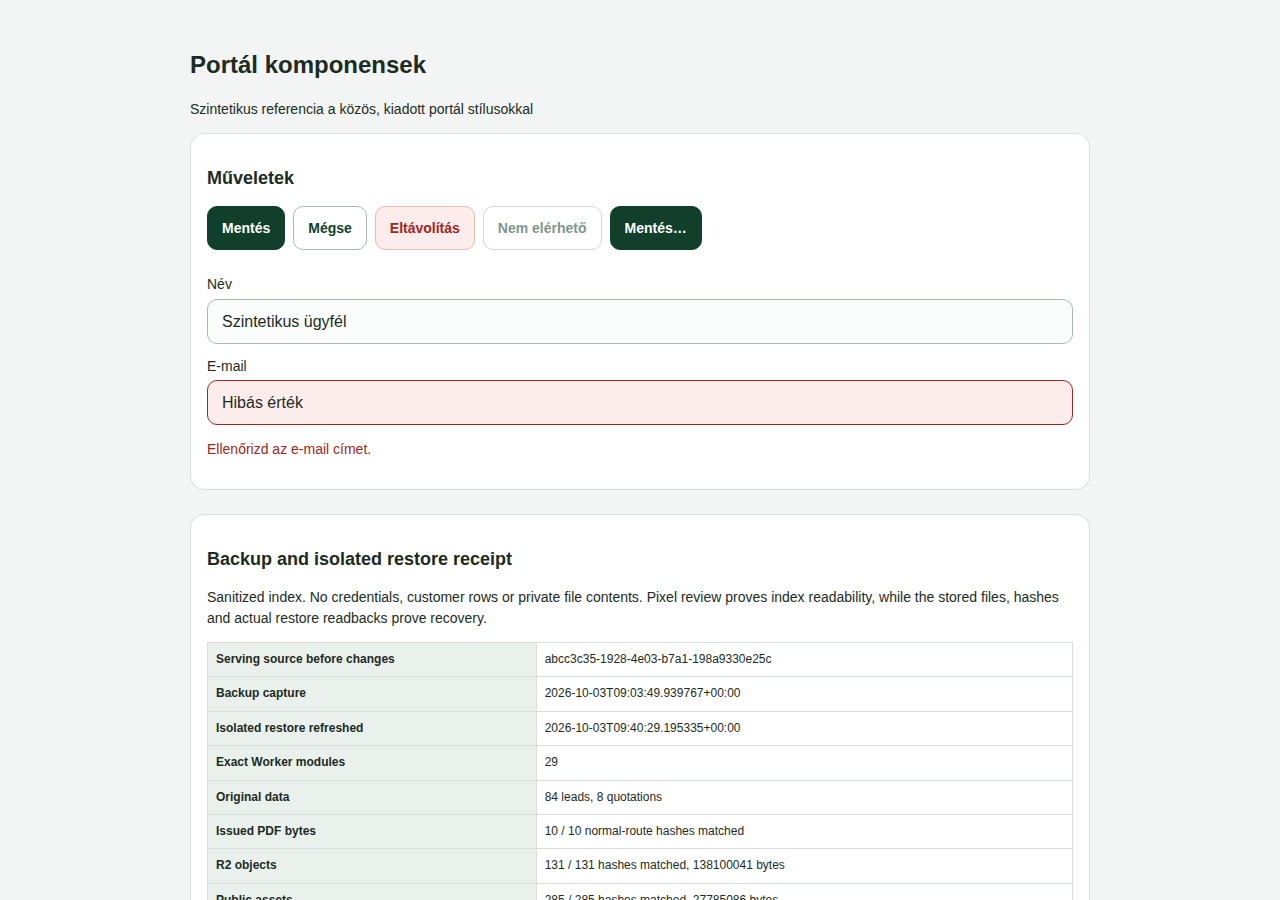Click the disabled Nem elérhető button
The width and height of the screenshot is (1280, 900).
542,228
